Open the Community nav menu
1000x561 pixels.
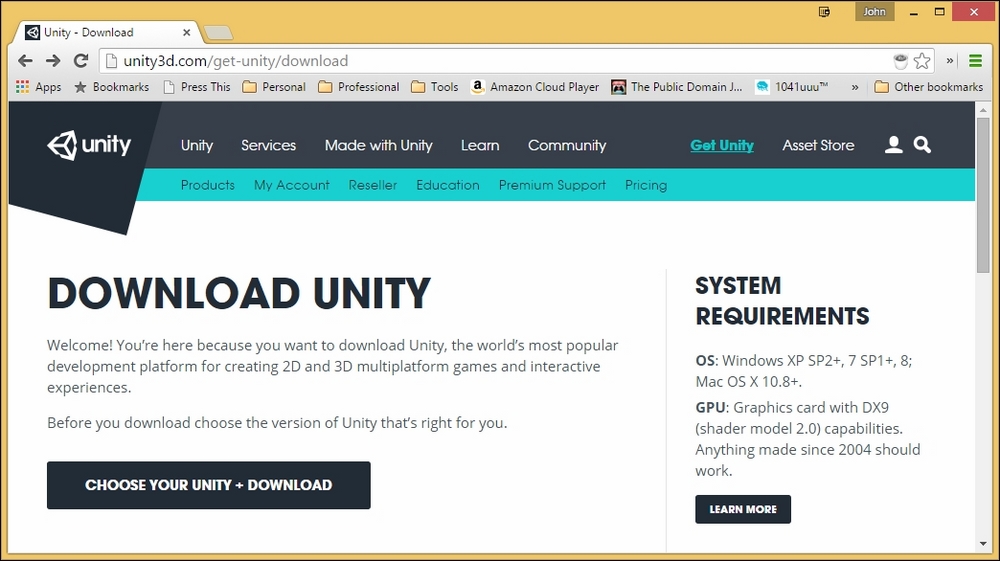point(567,145)
